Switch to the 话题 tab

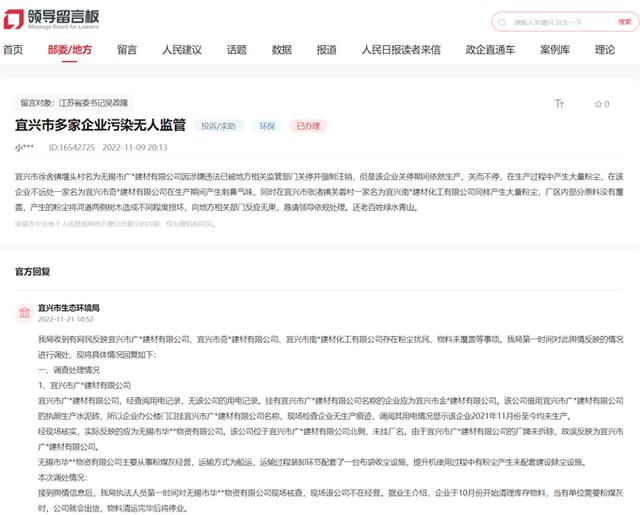click(x=237, y=50)
